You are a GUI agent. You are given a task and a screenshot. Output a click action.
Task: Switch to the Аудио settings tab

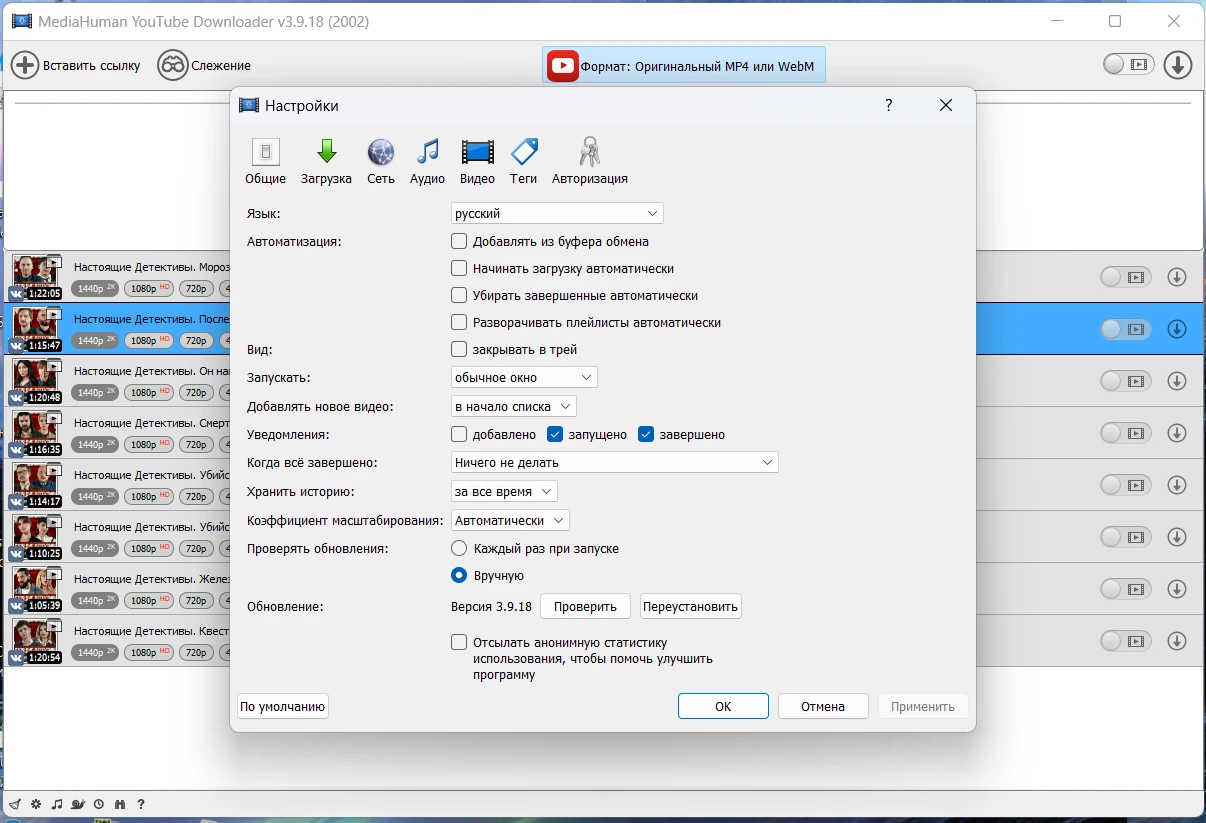point(427,162)
